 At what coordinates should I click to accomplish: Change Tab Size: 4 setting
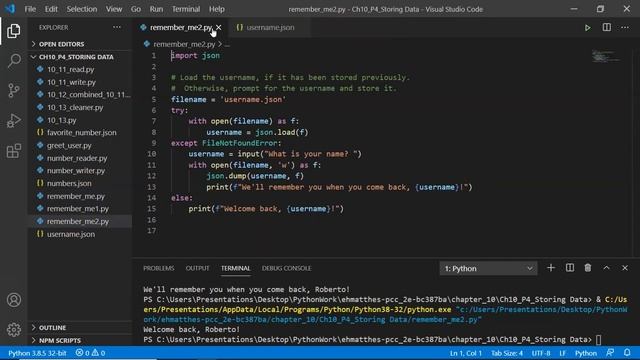point(507,353)
